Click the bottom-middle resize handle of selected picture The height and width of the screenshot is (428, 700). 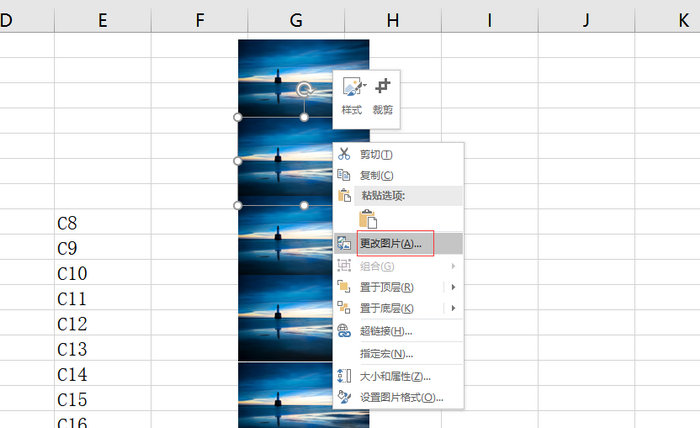coord(304,205)
